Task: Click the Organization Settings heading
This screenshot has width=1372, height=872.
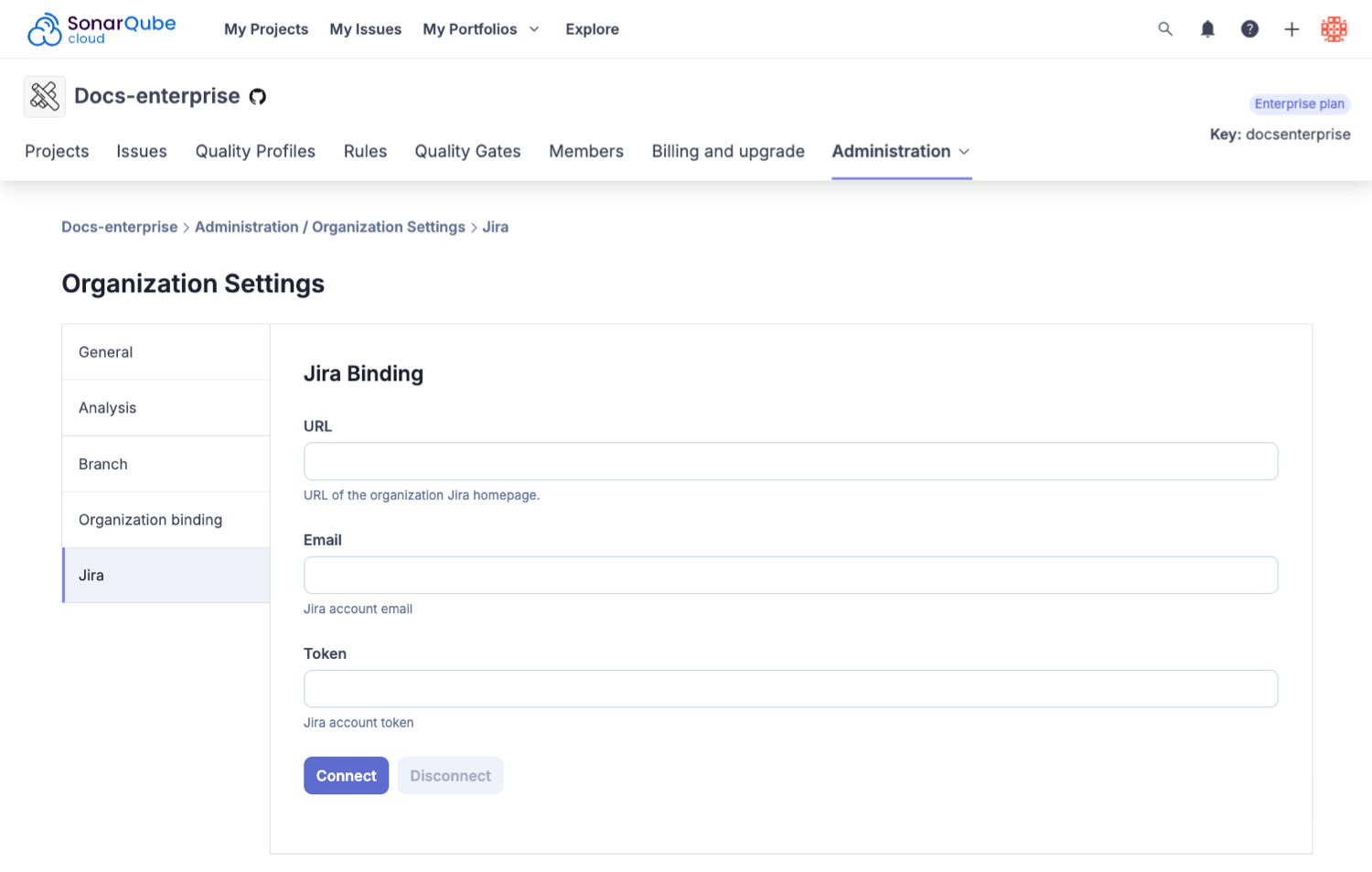Action: click(193, 284)
